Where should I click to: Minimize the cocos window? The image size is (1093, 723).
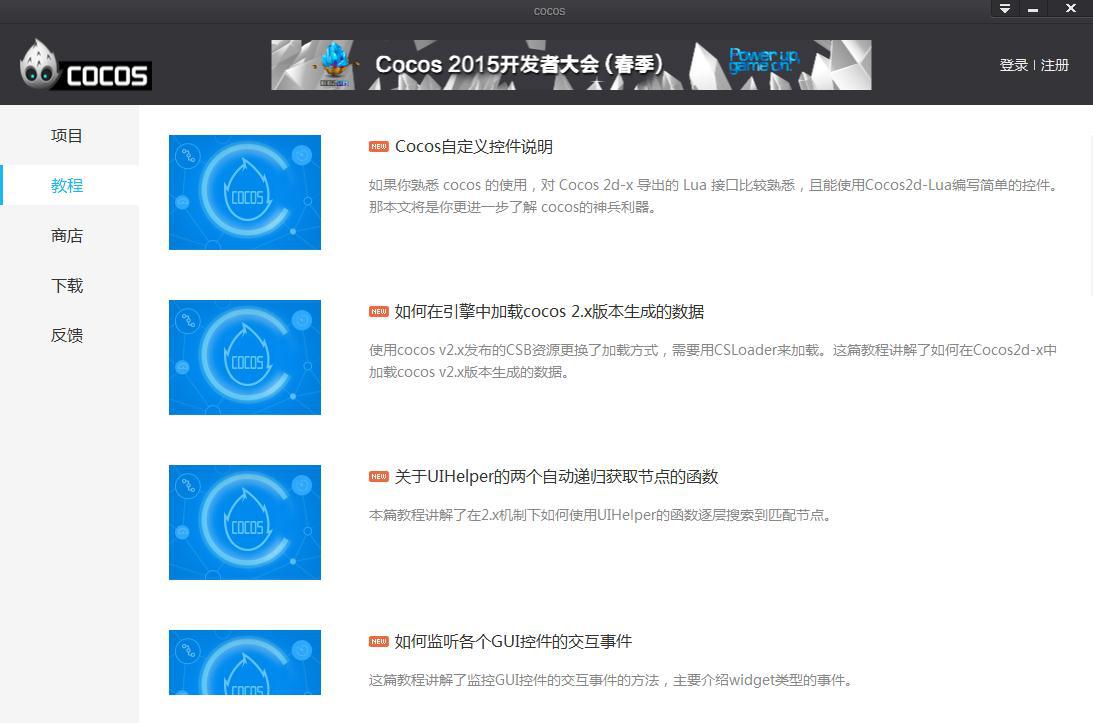pyautogui.click(x=1033, y=9)
